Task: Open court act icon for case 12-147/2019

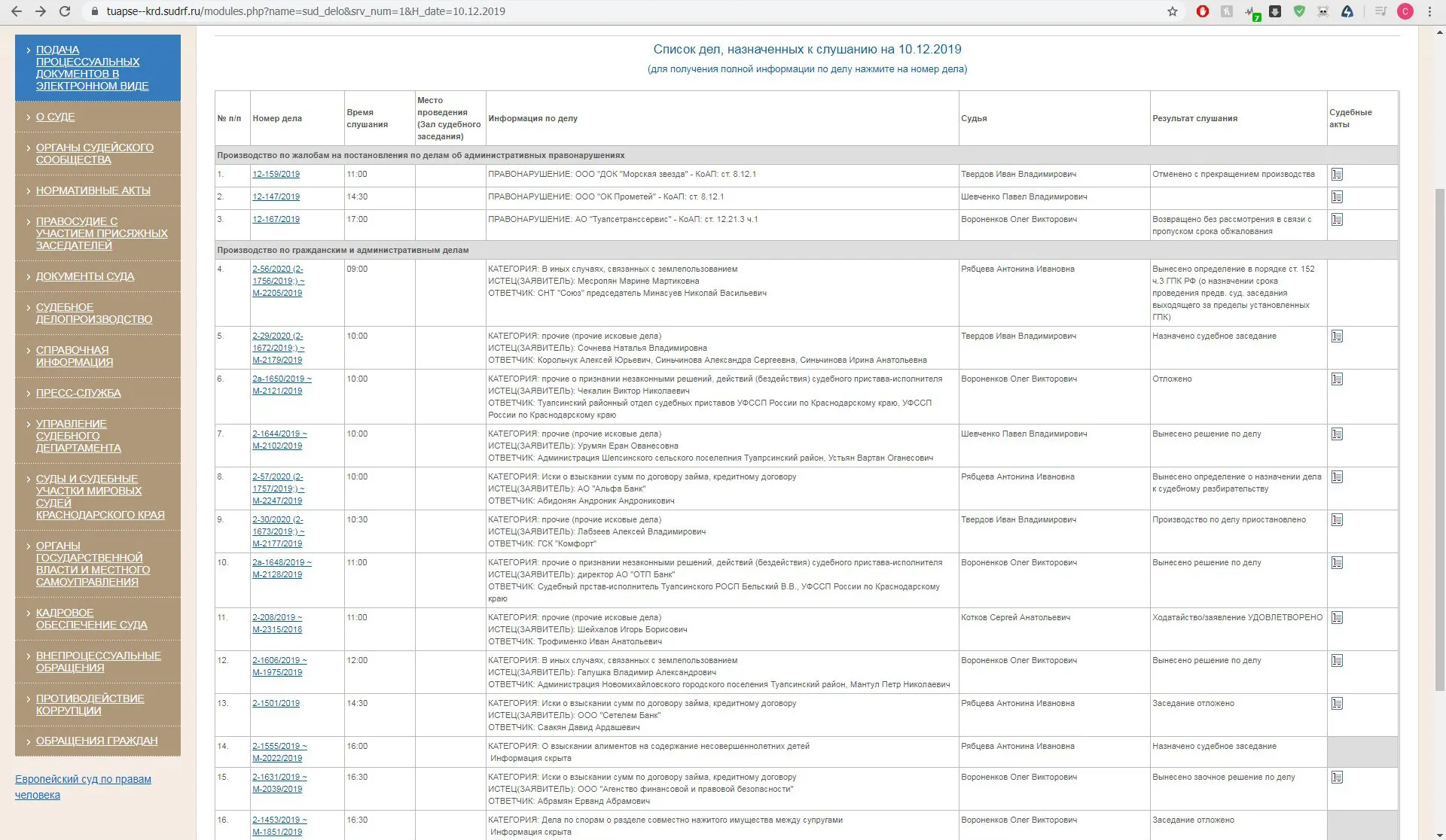Action: coord(1337,197)
